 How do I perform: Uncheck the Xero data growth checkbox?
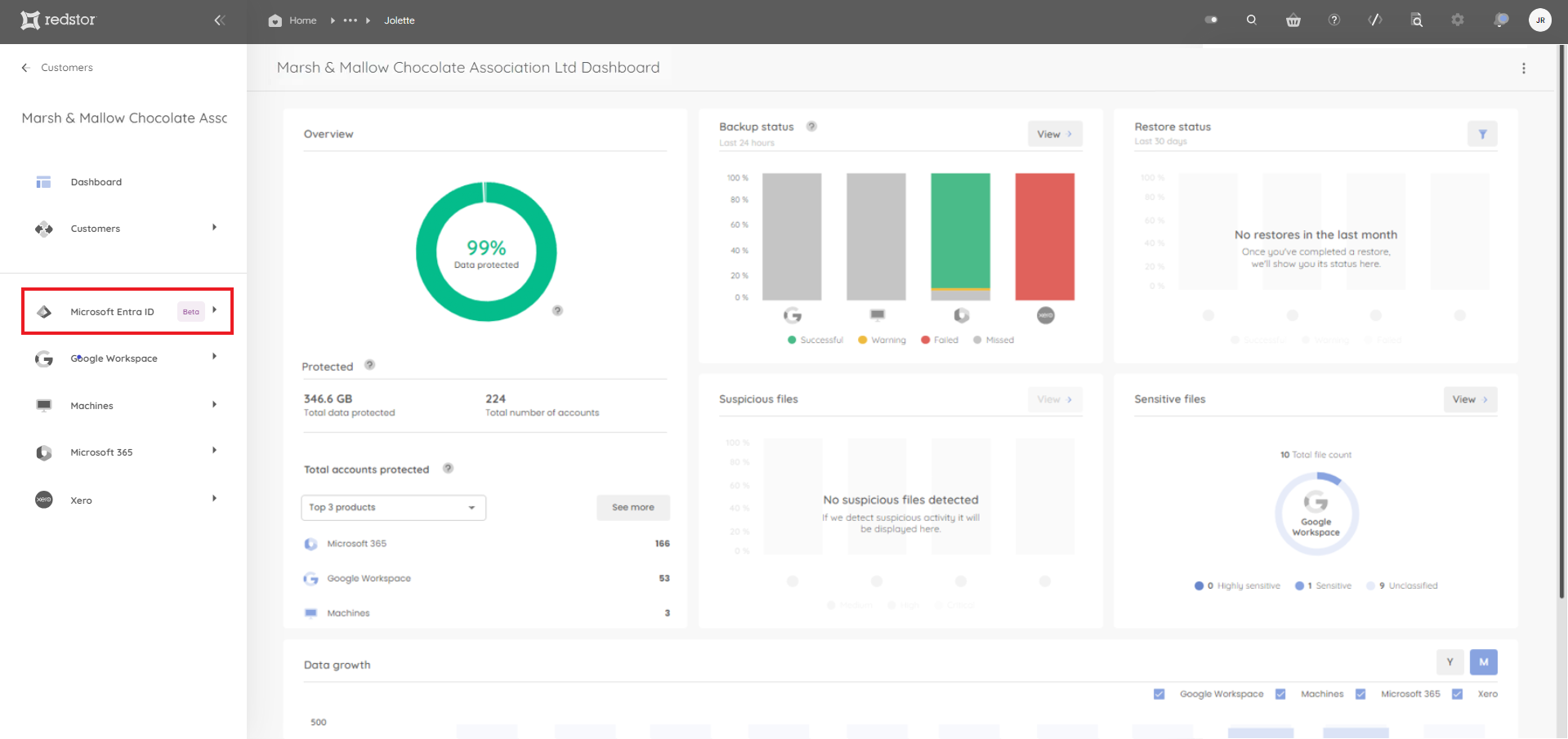[1457, 694]
